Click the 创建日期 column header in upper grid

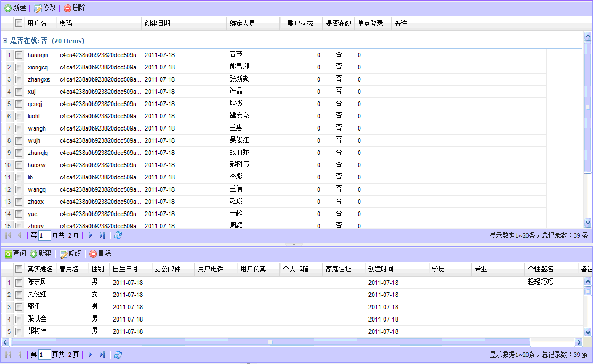(x=184, y=23)
